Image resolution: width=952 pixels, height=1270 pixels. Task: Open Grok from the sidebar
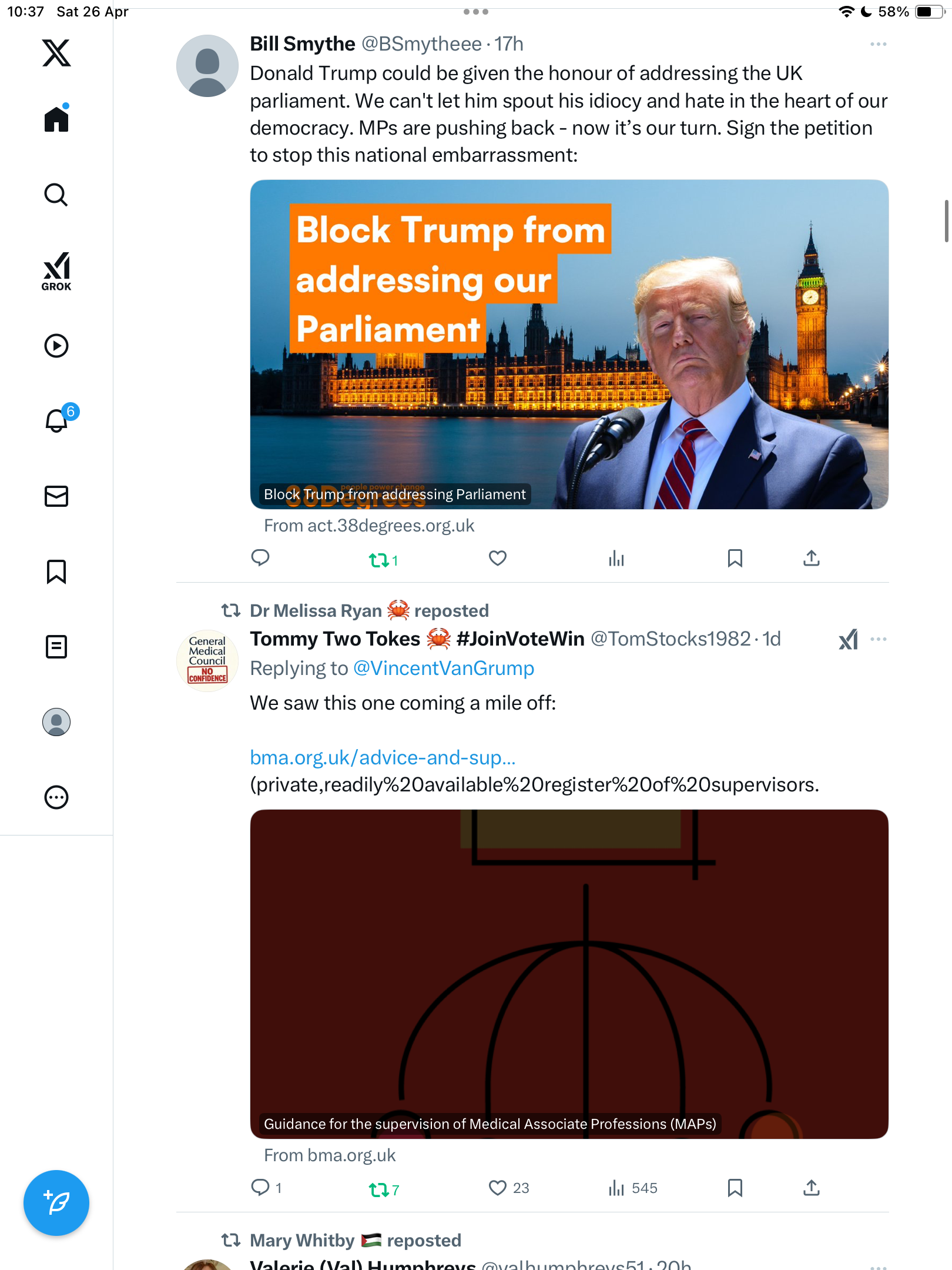click(x=56, y=271)
